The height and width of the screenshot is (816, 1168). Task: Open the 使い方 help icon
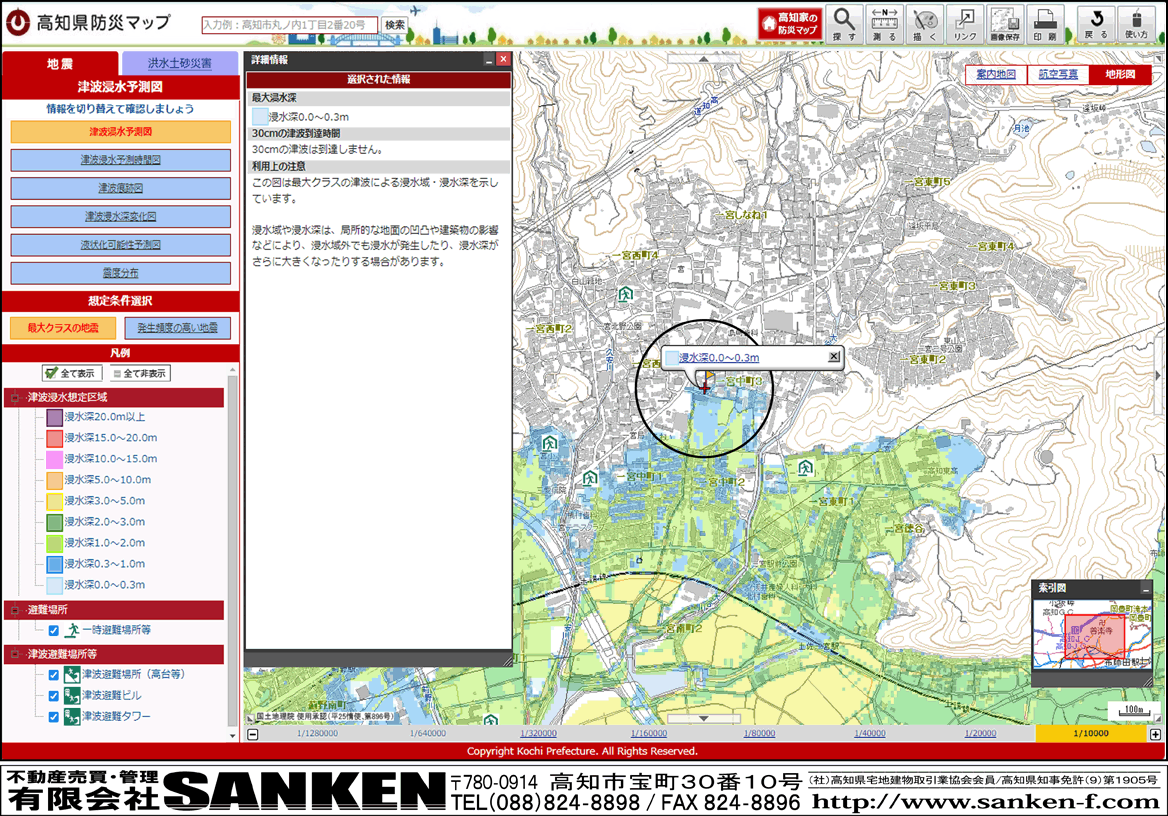[1137, 23]
